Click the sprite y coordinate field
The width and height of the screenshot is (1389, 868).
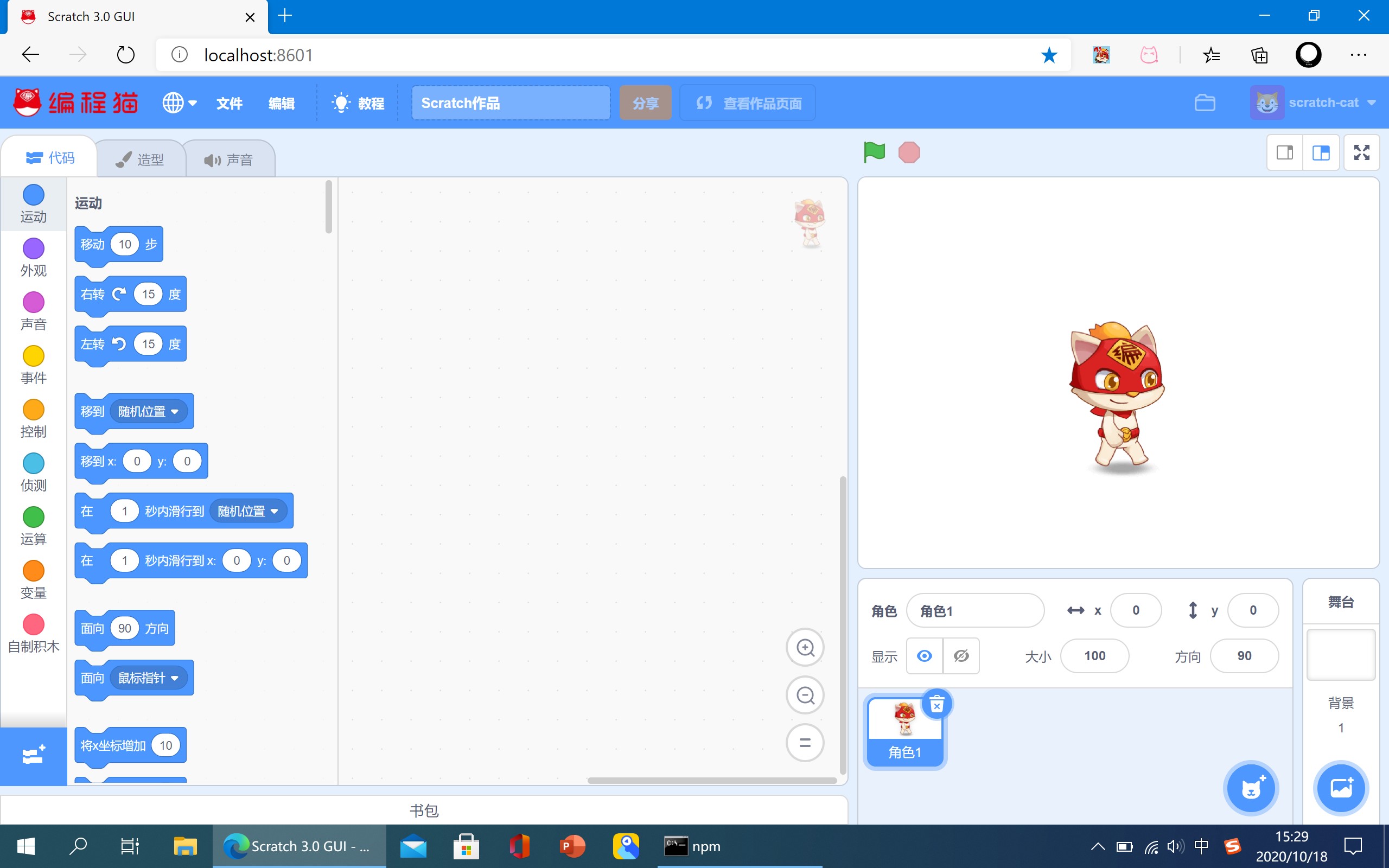point(1253,610)
